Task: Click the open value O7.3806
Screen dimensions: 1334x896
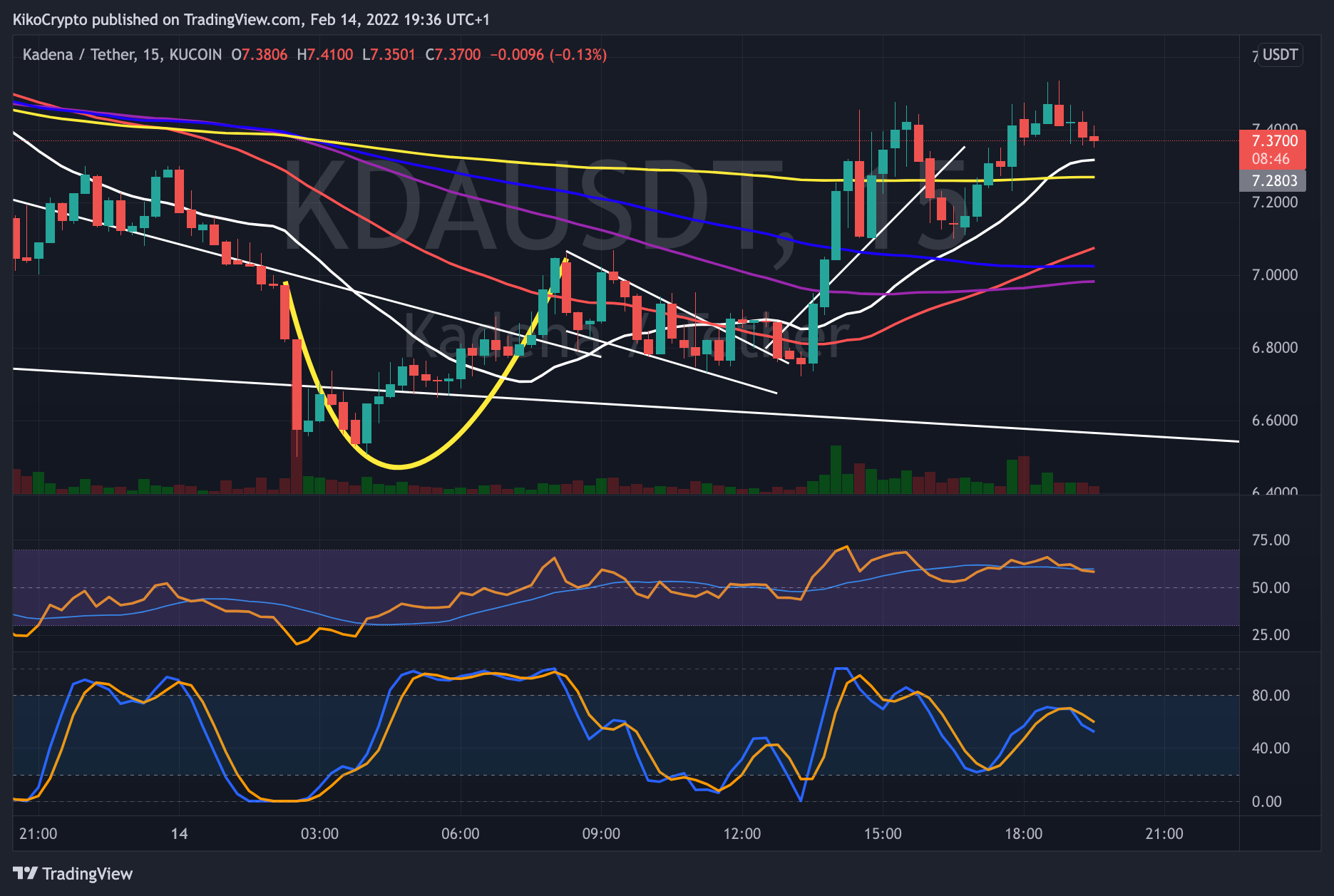Action: tap(260, 55)
